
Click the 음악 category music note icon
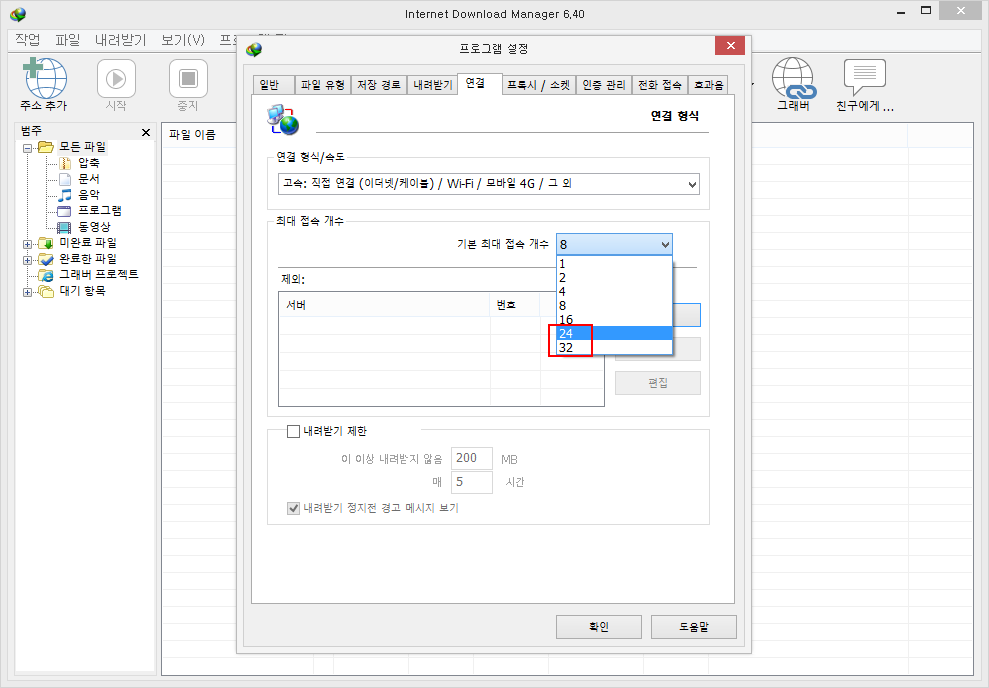tap(64, 195)
